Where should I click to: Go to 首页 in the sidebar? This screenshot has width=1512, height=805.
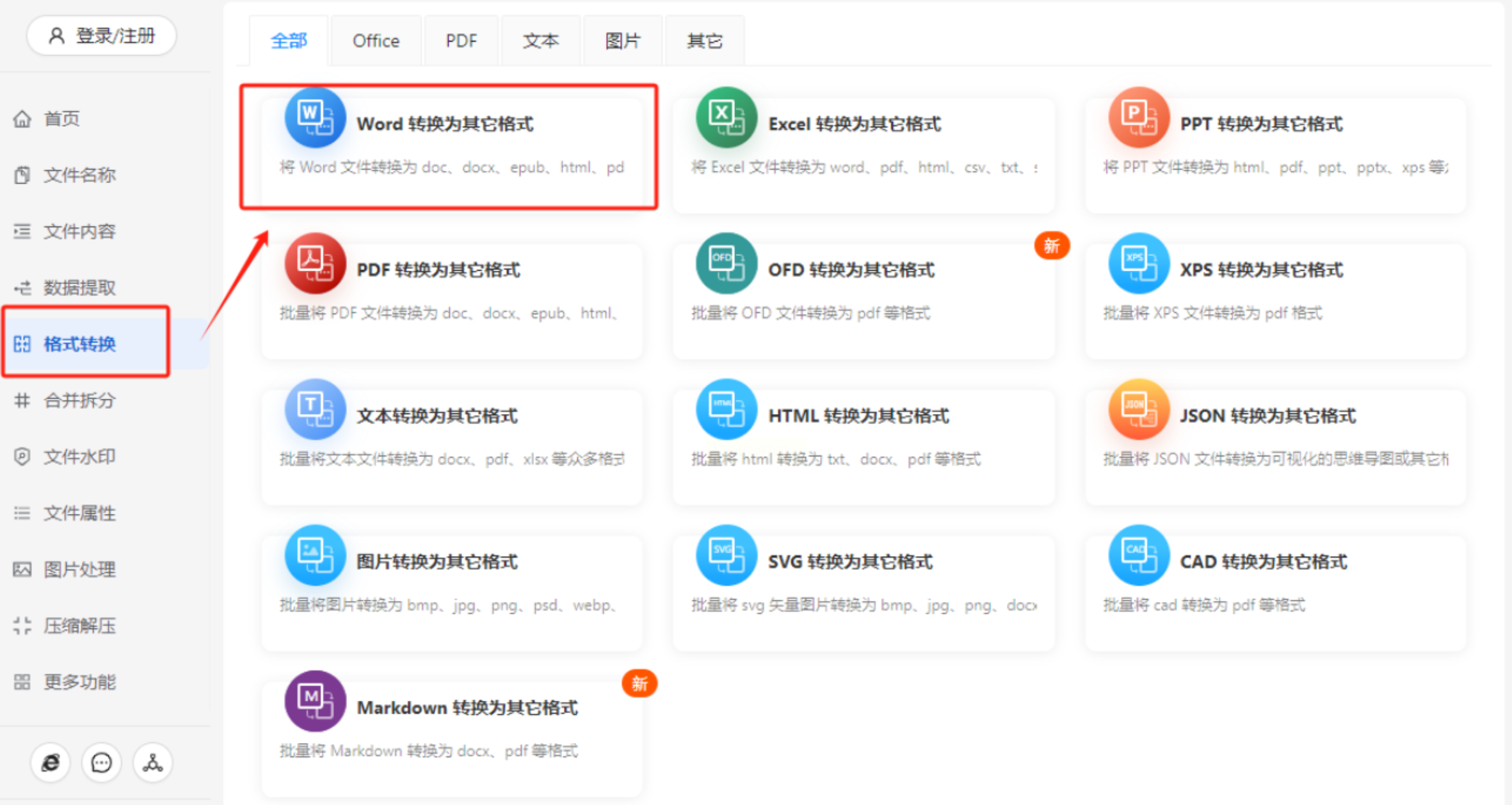point(61,119)
